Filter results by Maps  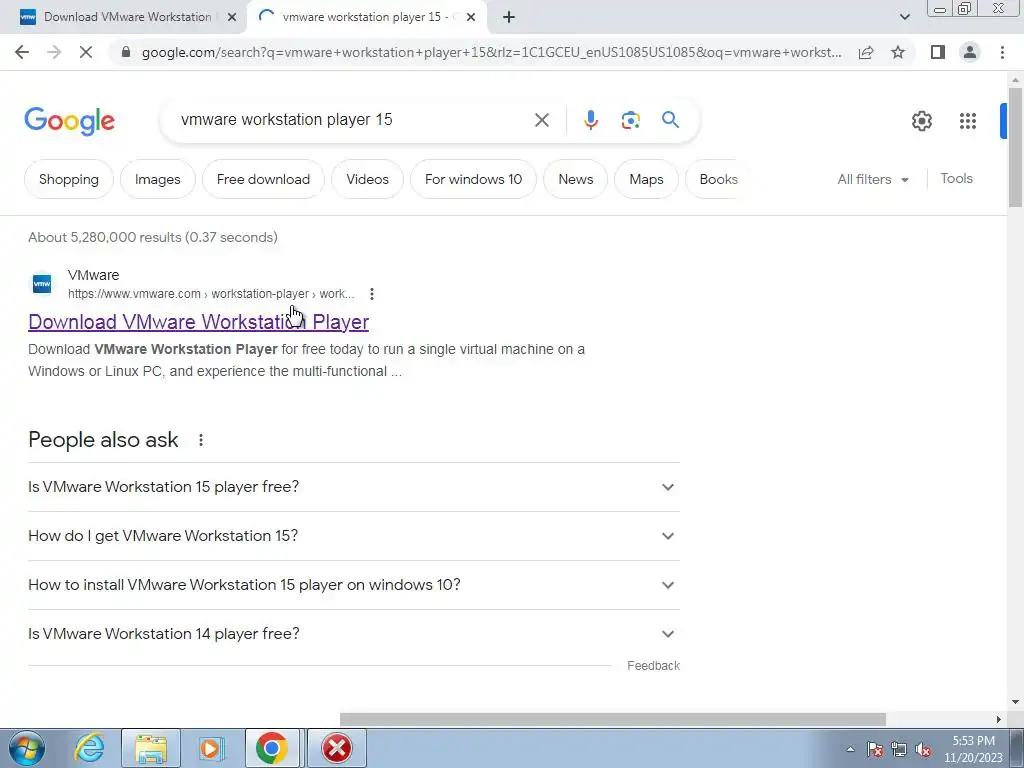coord(646,179)
